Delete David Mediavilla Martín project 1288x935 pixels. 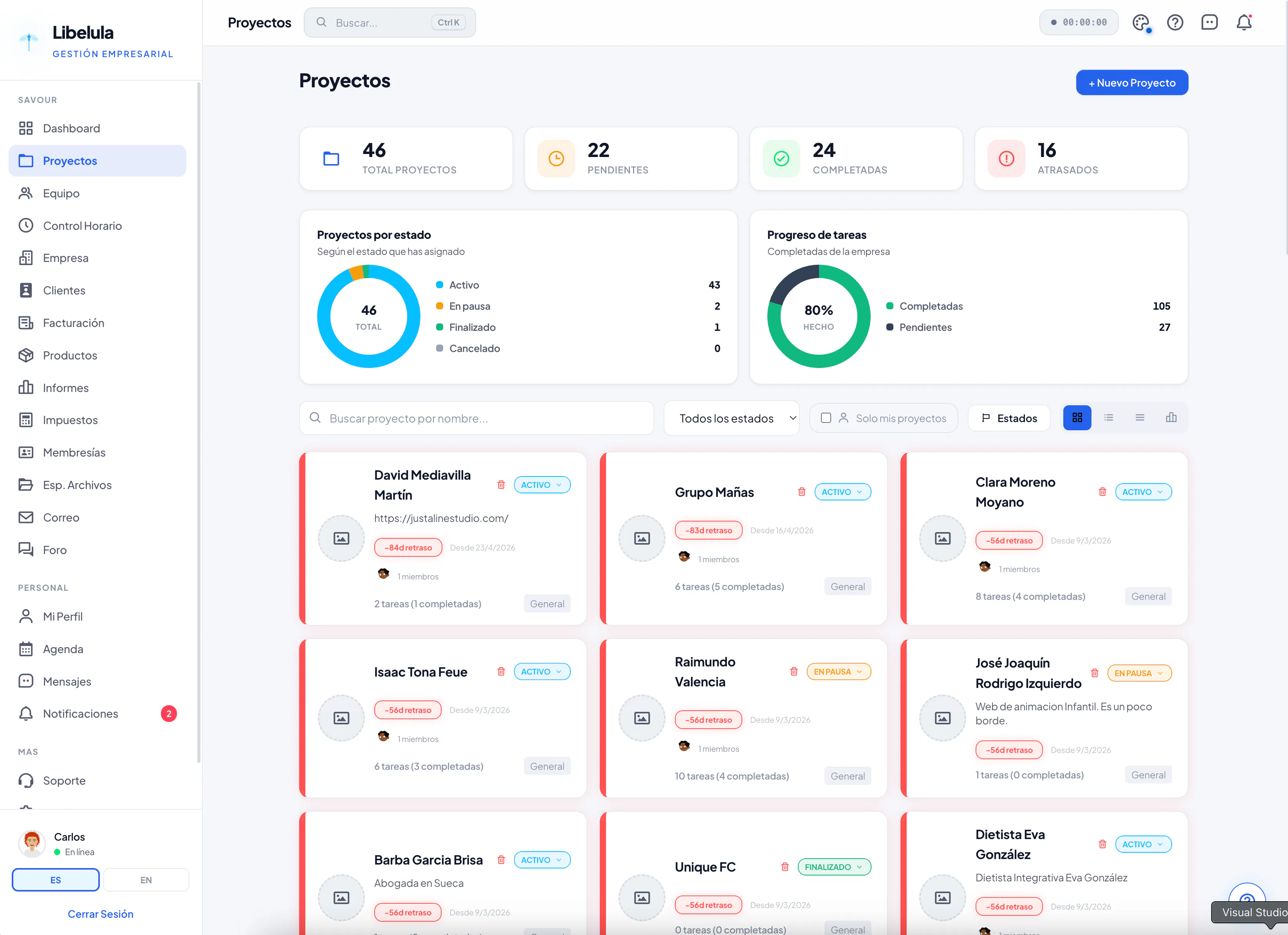point(501,485)
